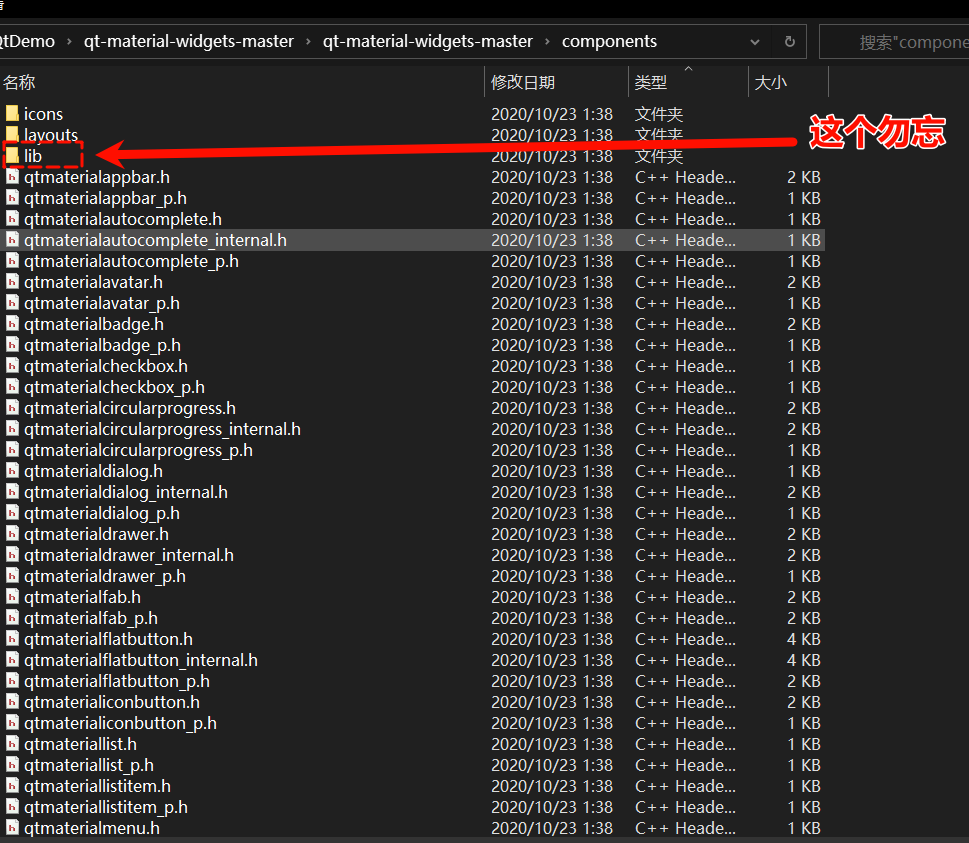Open the icons folder icon
This screenshot has height=843, width=969.
click(x=12, y=114)
